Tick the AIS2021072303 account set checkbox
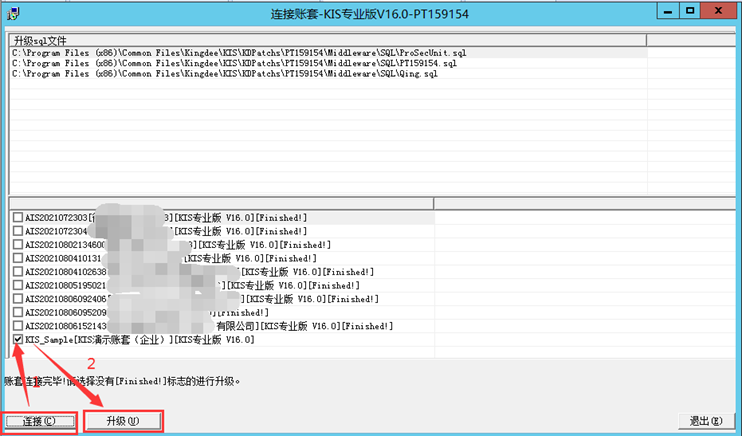The width and height of the screenshot is (742, 436). coord(18,217)
